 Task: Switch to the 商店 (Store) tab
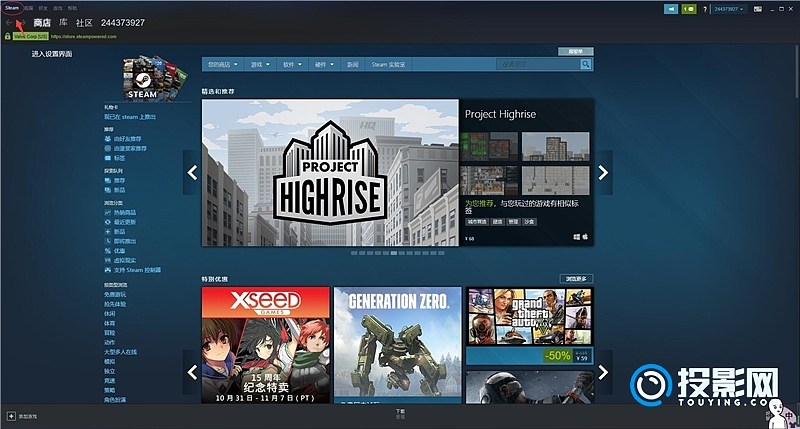click(x=42, y=22)
